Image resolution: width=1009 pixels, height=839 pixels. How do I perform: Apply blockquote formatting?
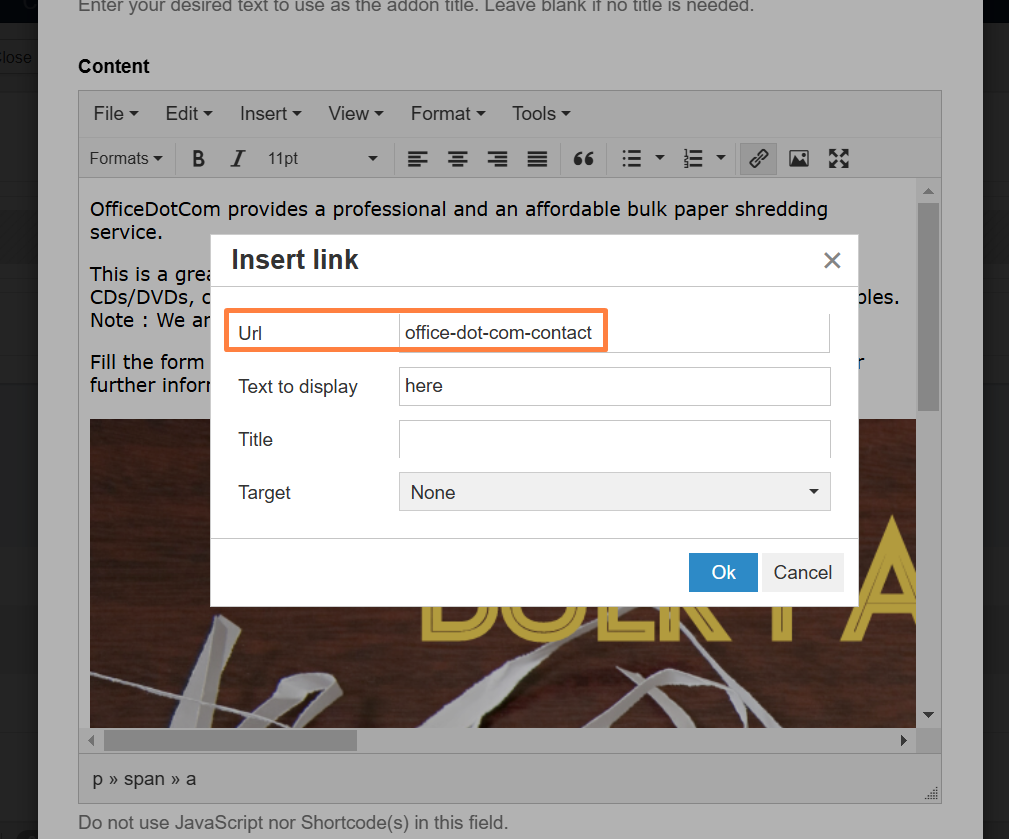(x=583, y=158)
